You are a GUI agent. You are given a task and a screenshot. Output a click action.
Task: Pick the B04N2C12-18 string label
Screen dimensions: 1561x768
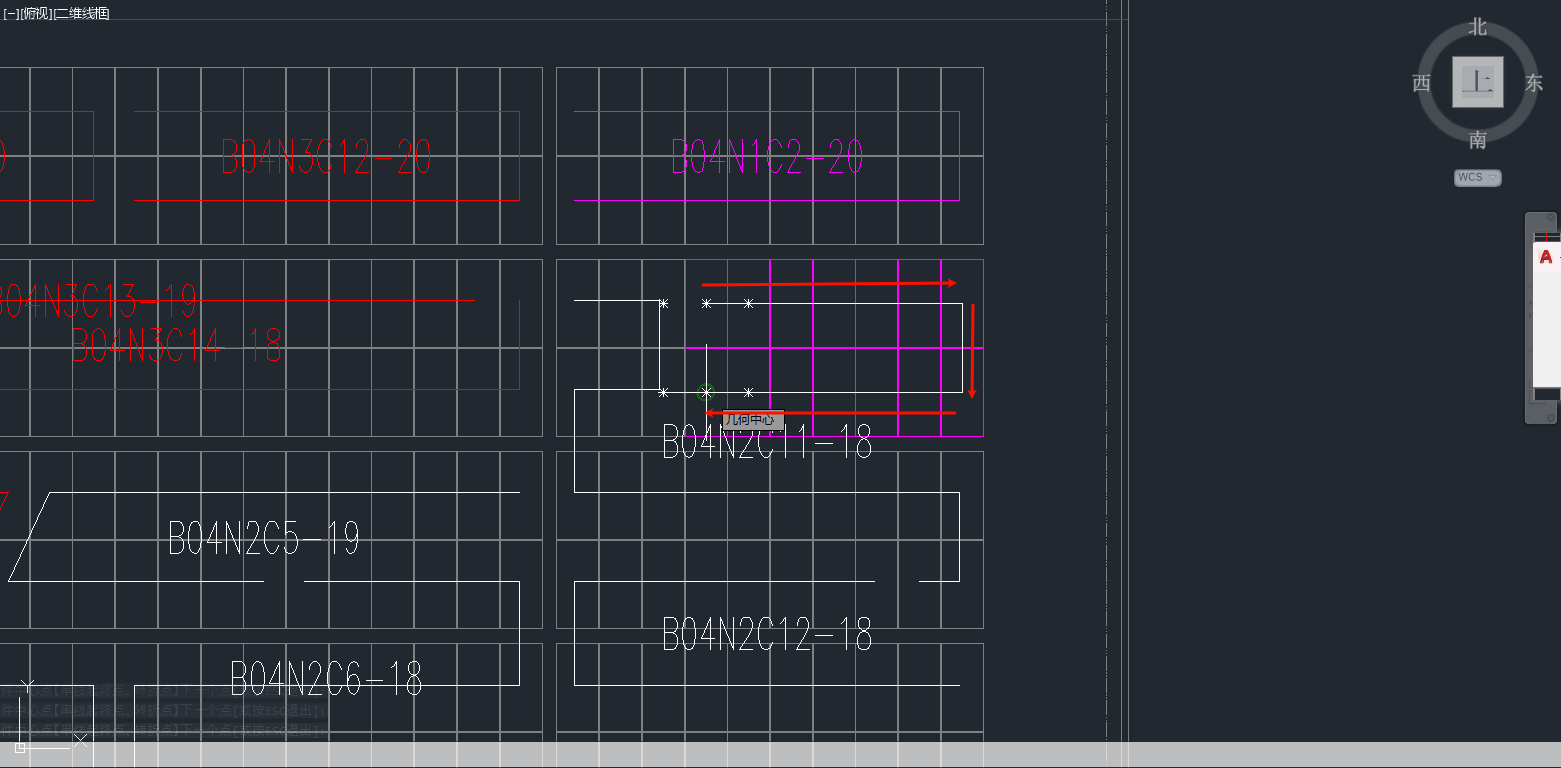click(767, 635)
